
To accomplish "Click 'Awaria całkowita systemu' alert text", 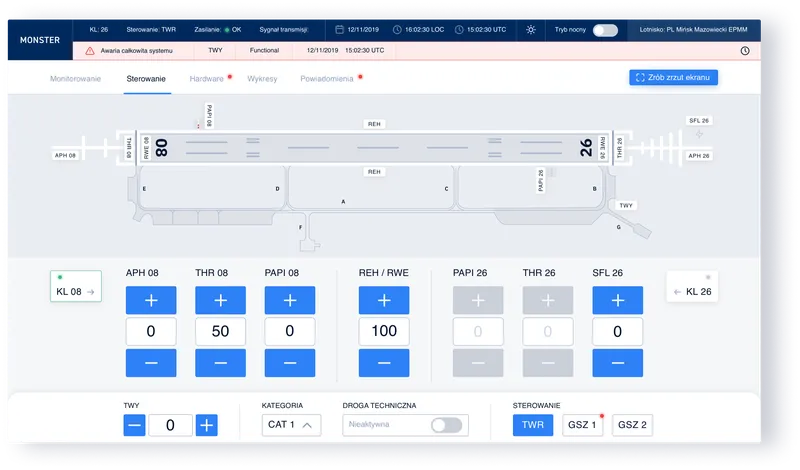I will (136, 51).
